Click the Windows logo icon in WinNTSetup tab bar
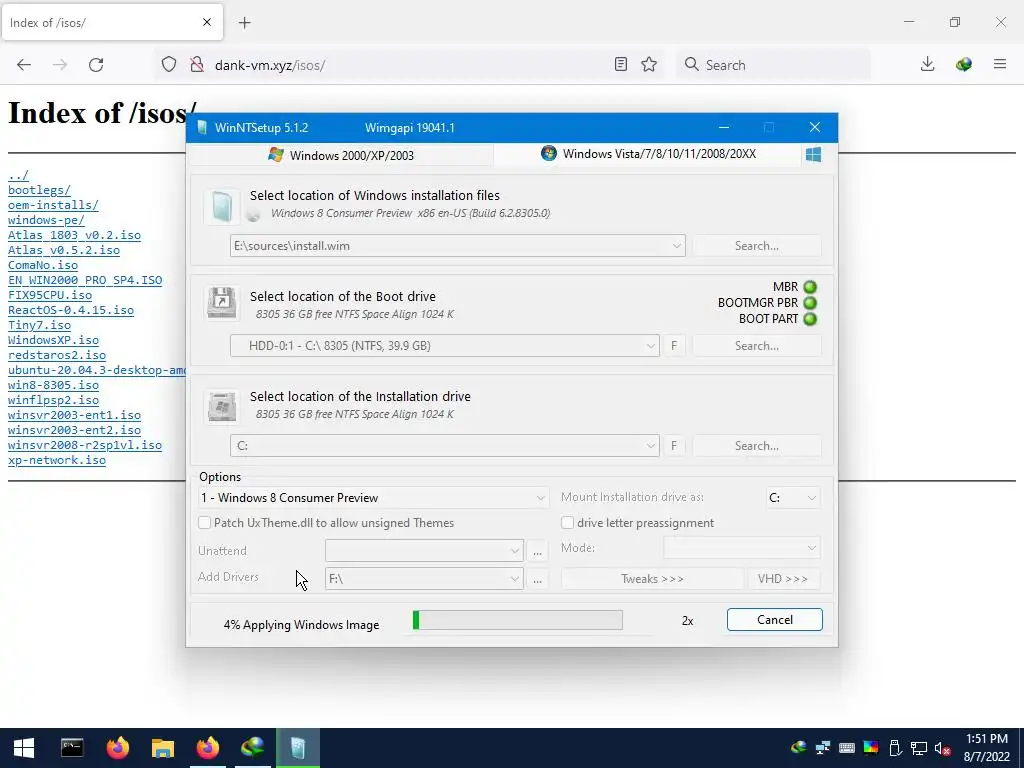The height and width of the screenshot is (768, 1024). click(x=813, y=155)
